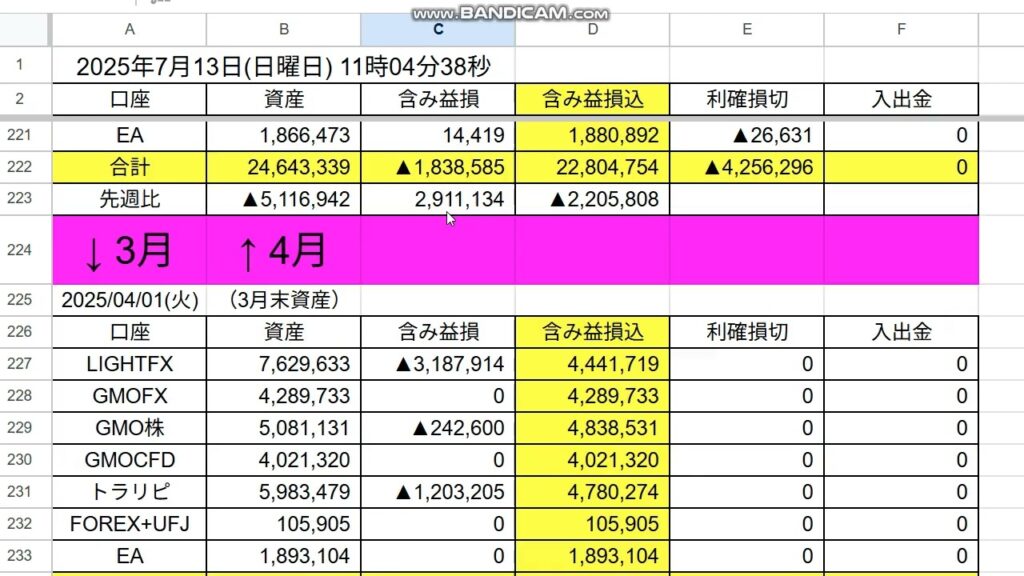Click the (3月末資産) cell
The width and height of the screenshot is (1024, 576).
tap(283, 300)
